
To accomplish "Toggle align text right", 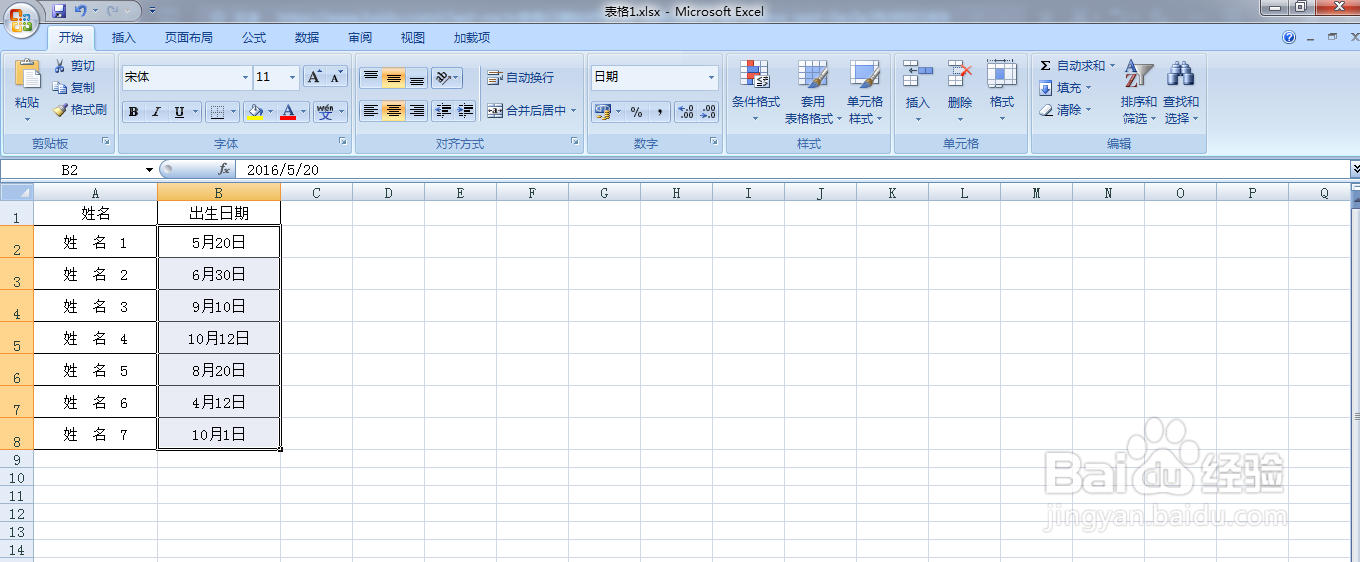I will click(417, 111).
